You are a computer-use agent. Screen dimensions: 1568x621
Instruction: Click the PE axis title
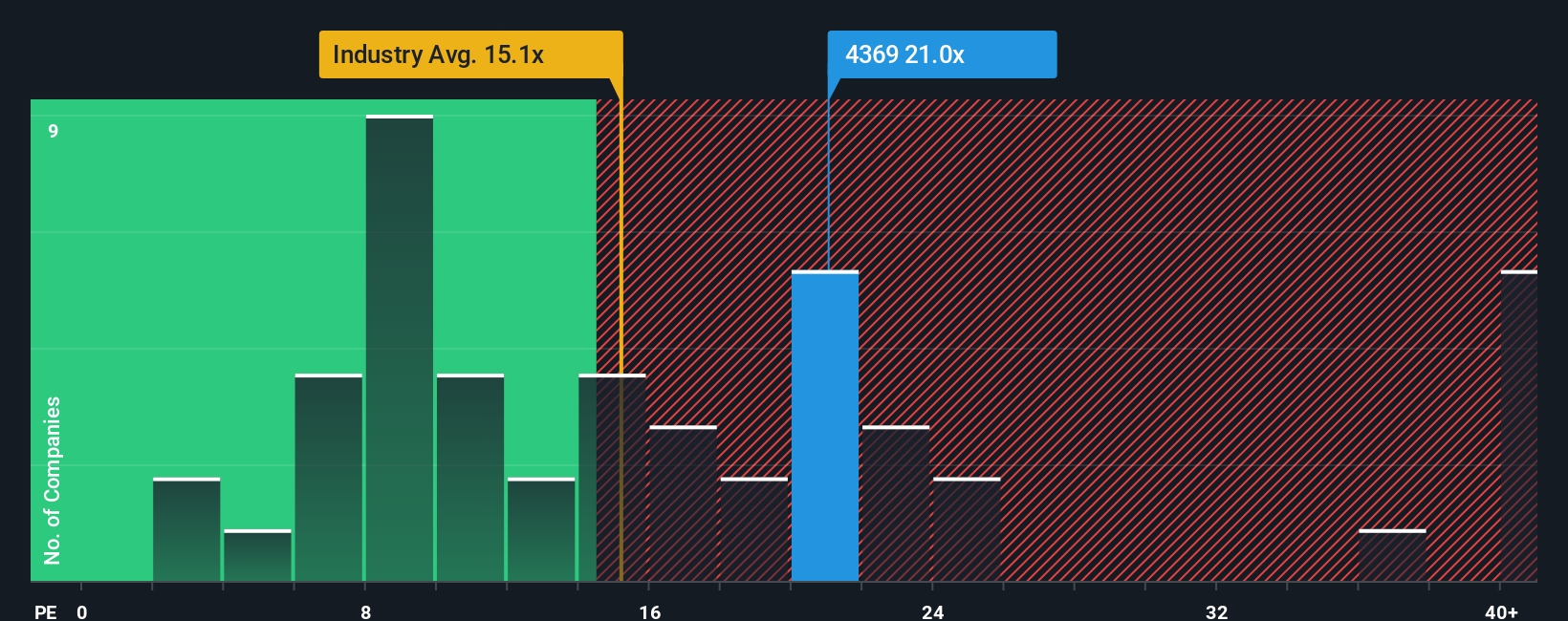[46, 611]
